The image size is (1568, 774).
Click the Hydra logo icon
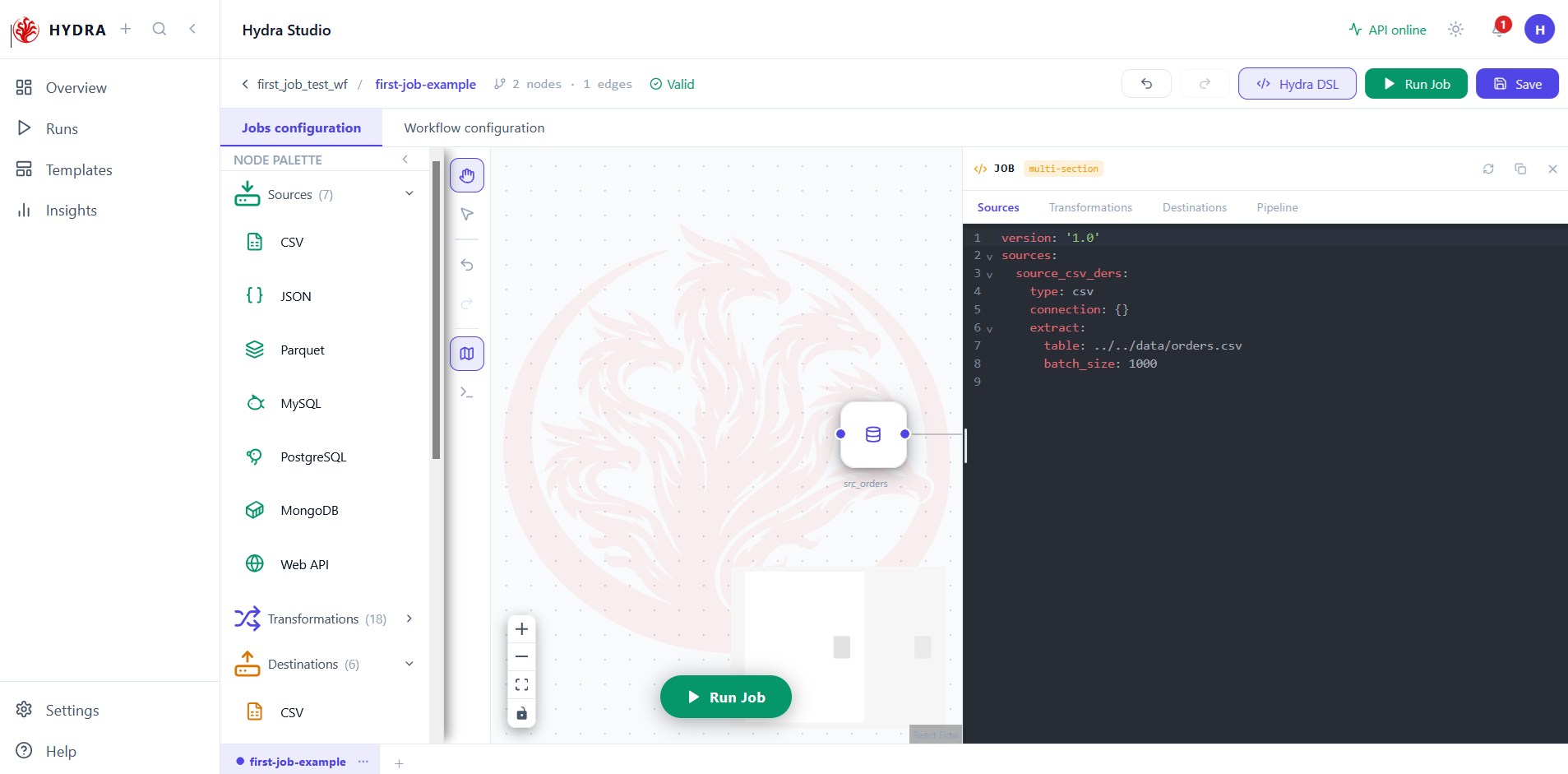pyautogui.click(x=26, y=30)
